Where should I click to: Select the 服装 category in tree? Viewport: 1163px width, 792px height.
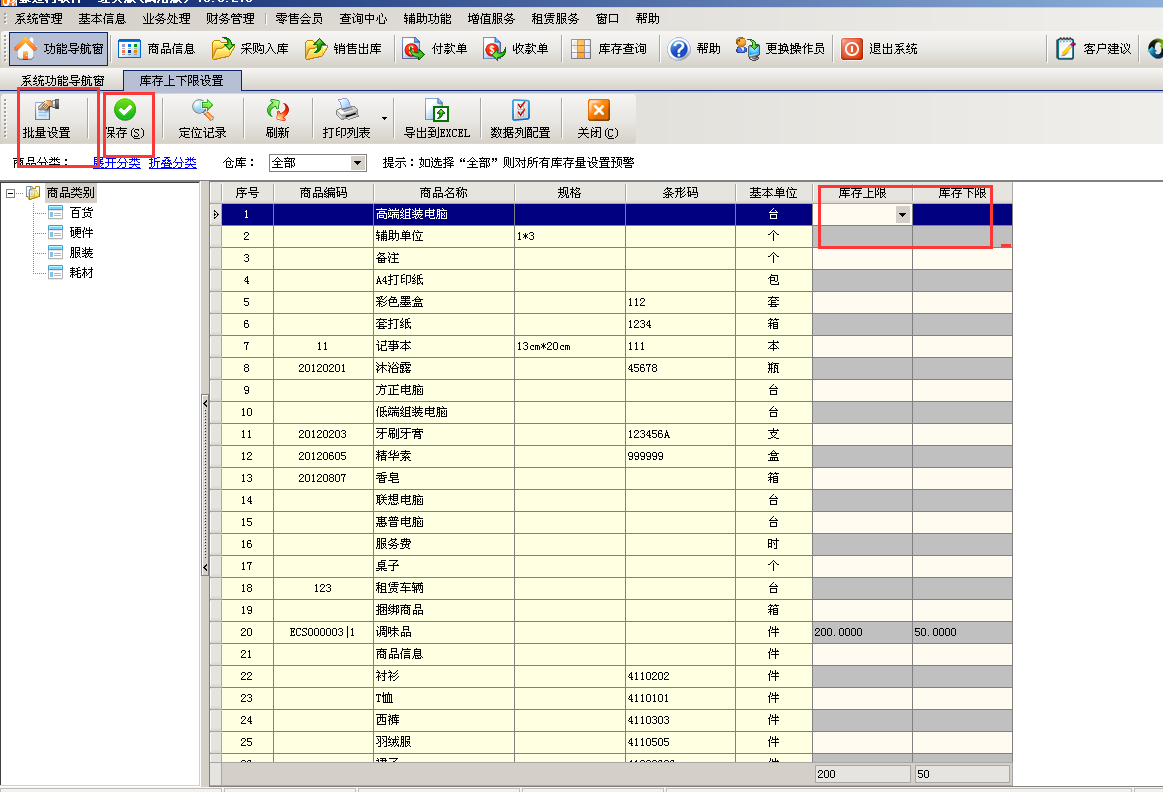click(x=81, y=253)
